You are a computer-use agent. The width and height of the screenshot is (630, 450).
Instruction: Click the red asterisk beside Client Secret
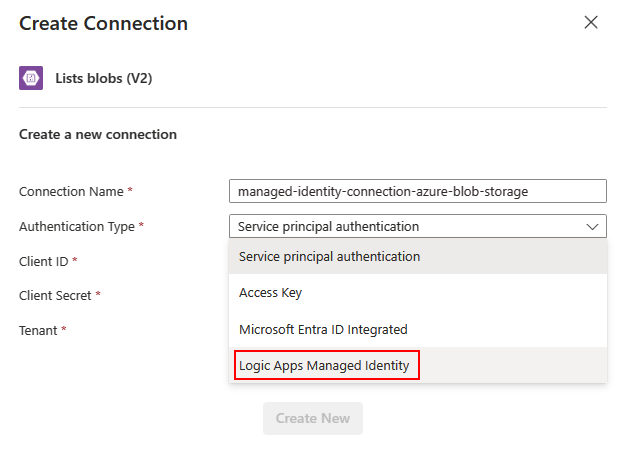[98, 296]
